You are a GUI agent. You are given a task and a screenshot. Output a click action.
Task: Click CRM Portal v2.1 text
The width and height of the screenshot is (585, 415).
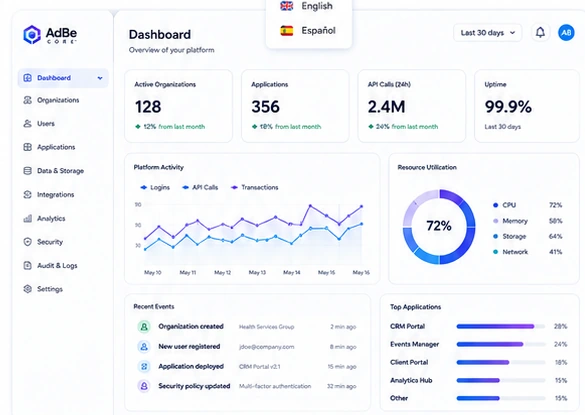tap(260, 366)
